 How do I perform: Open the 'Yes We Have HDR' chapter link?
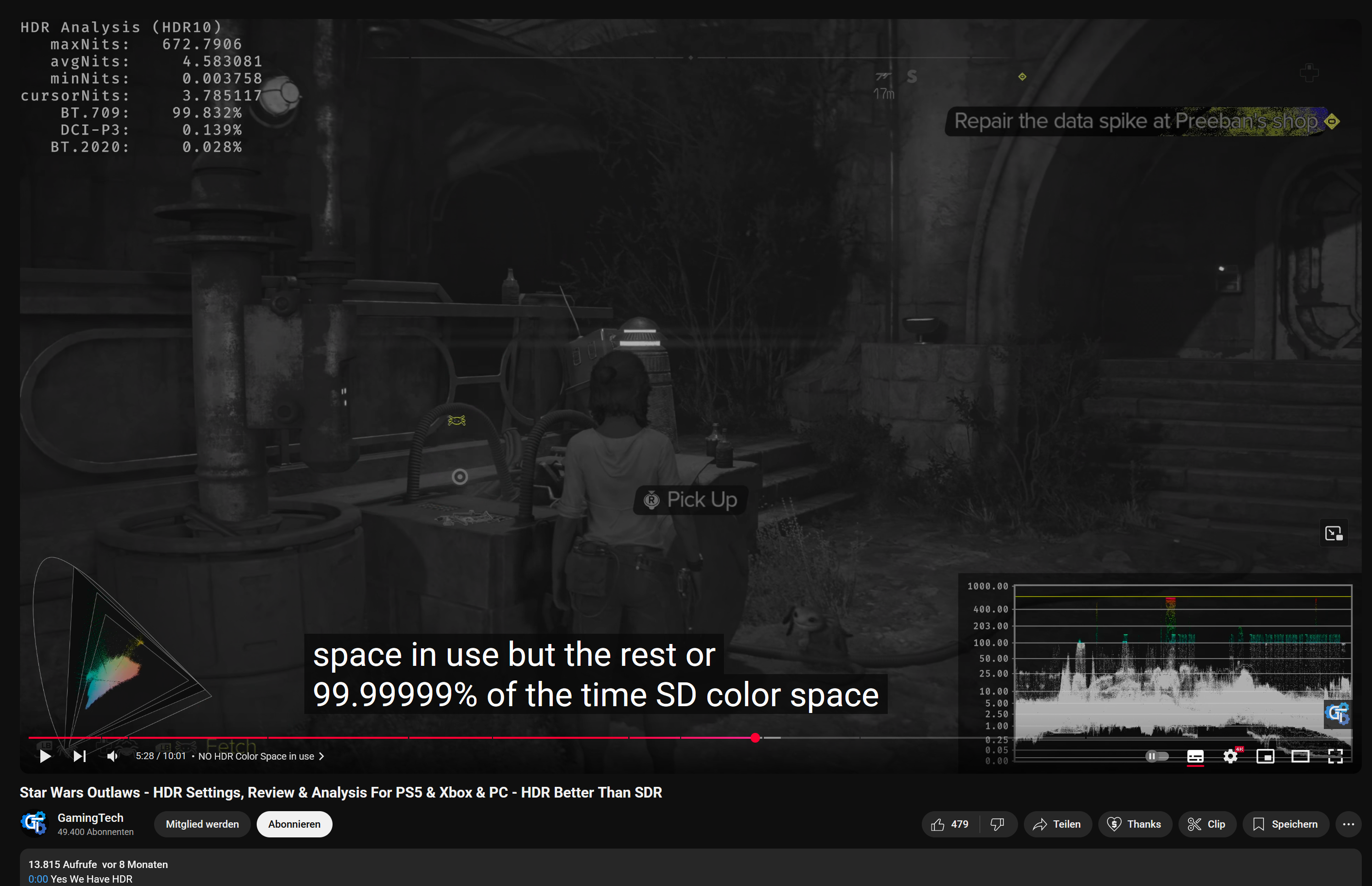pyautogui.click(x=37, y=879)
